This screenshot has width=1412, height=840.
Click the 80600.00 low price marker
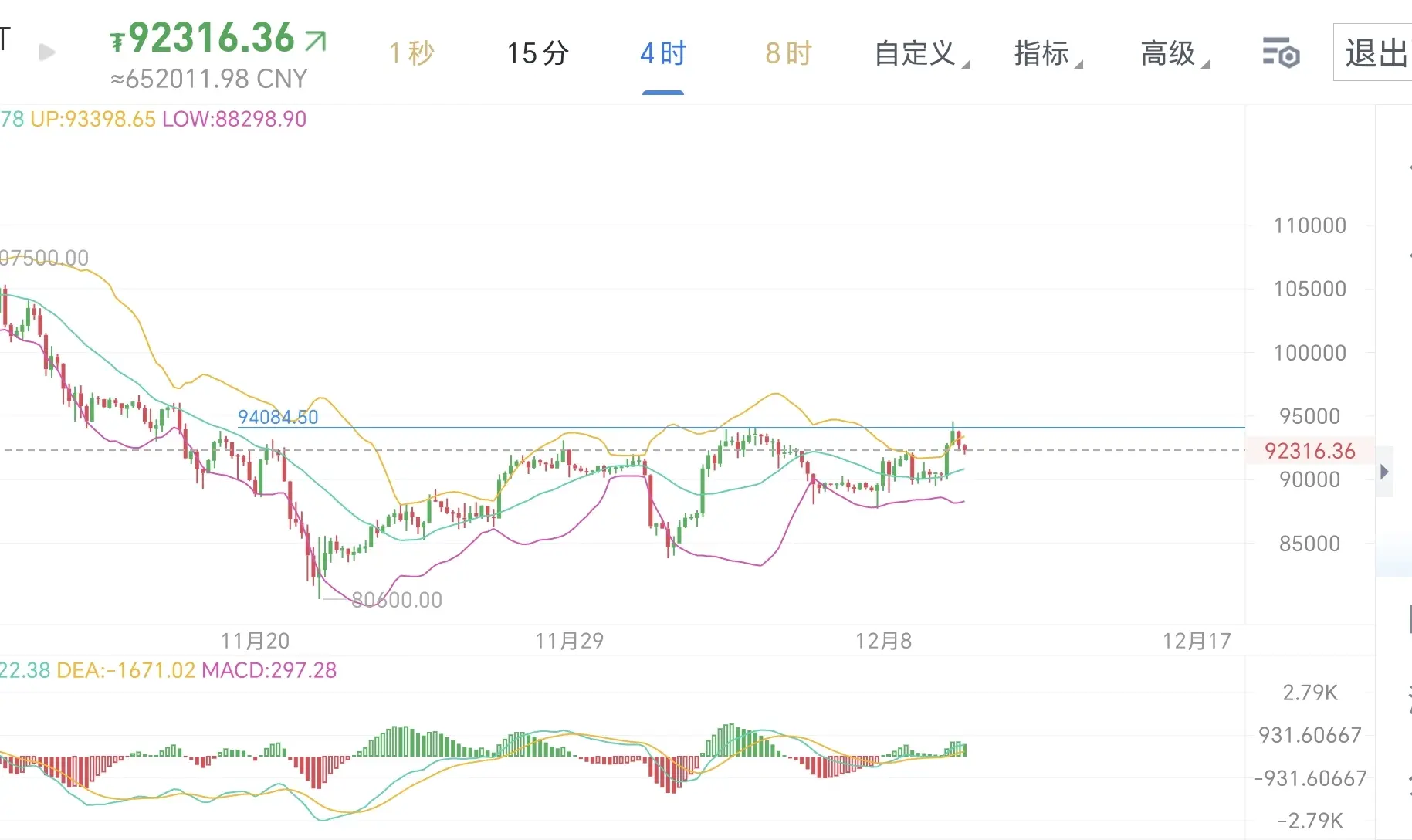(397, 600)
